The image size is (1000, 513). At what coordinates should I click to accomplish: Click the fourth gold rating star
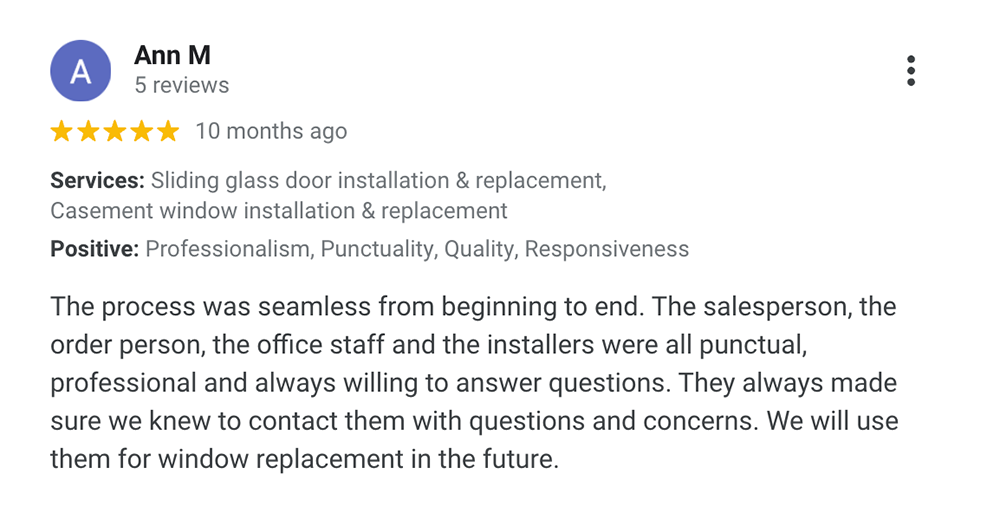[142, 131]
